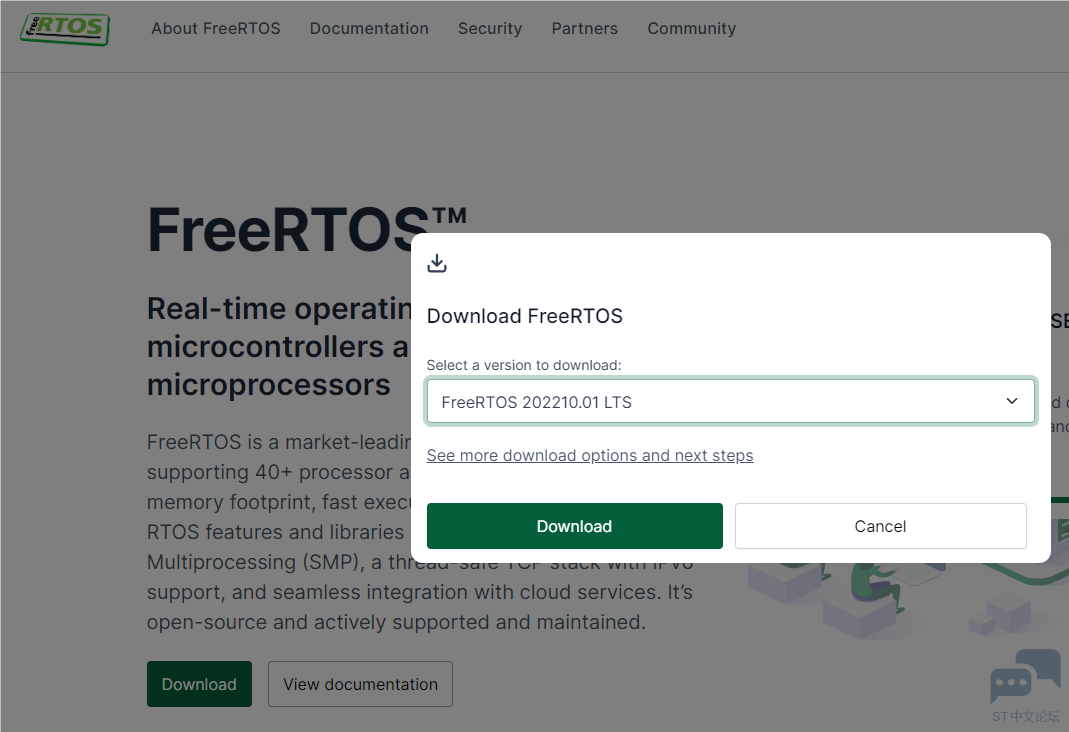
Task: Open the About FreeRTOS menu
Action: coord(215,29)
